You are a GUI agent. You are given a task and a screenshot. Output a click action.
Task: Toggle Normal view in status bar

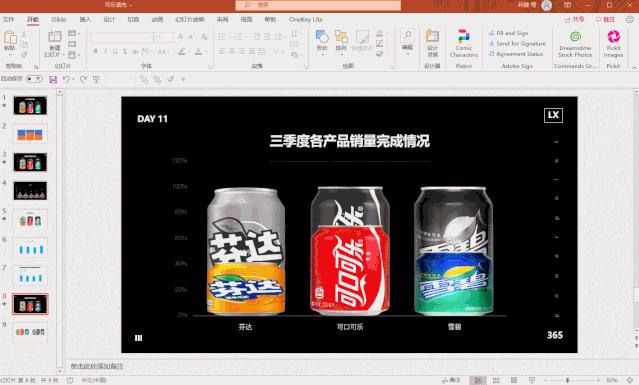[x=478, y=380]
